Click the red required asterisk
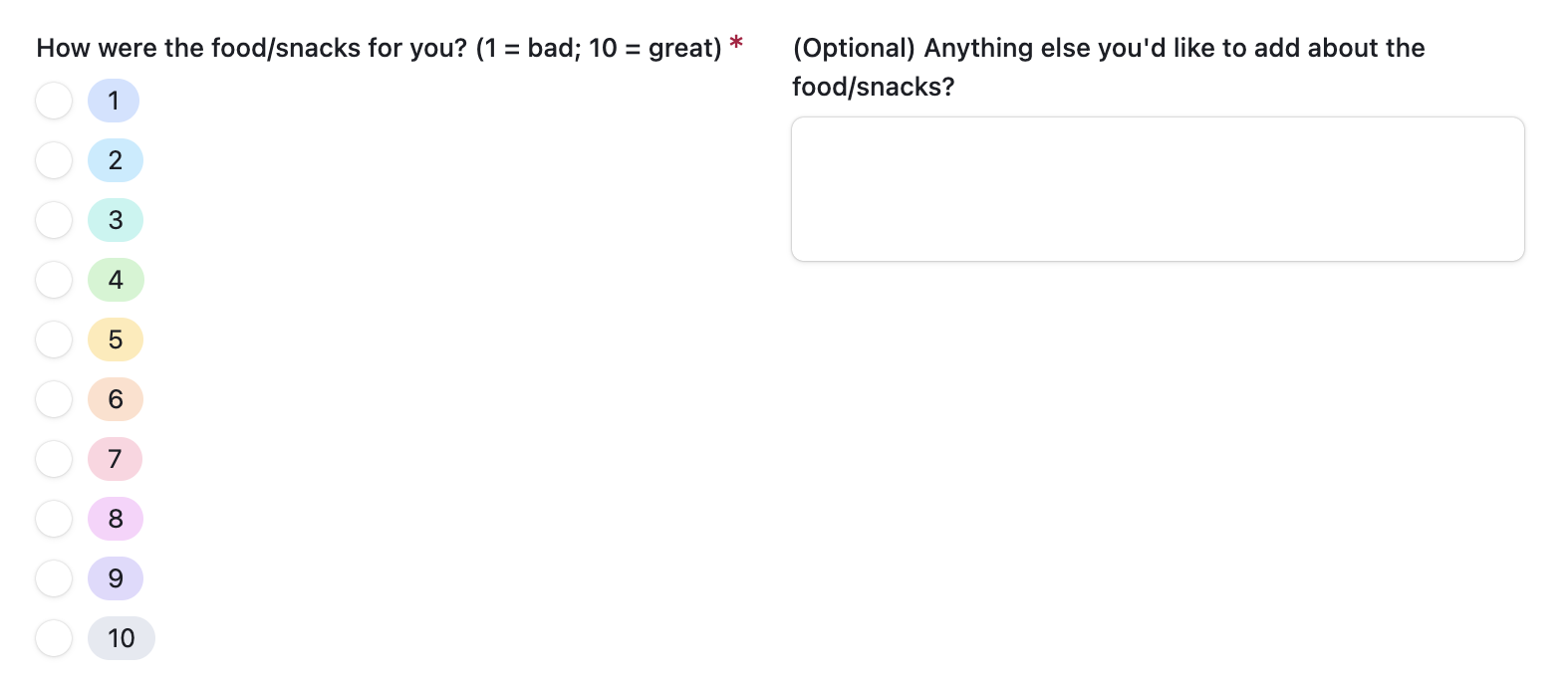Image resolution: width=1568 pixels, height=683 pixels. click(735, 44)
